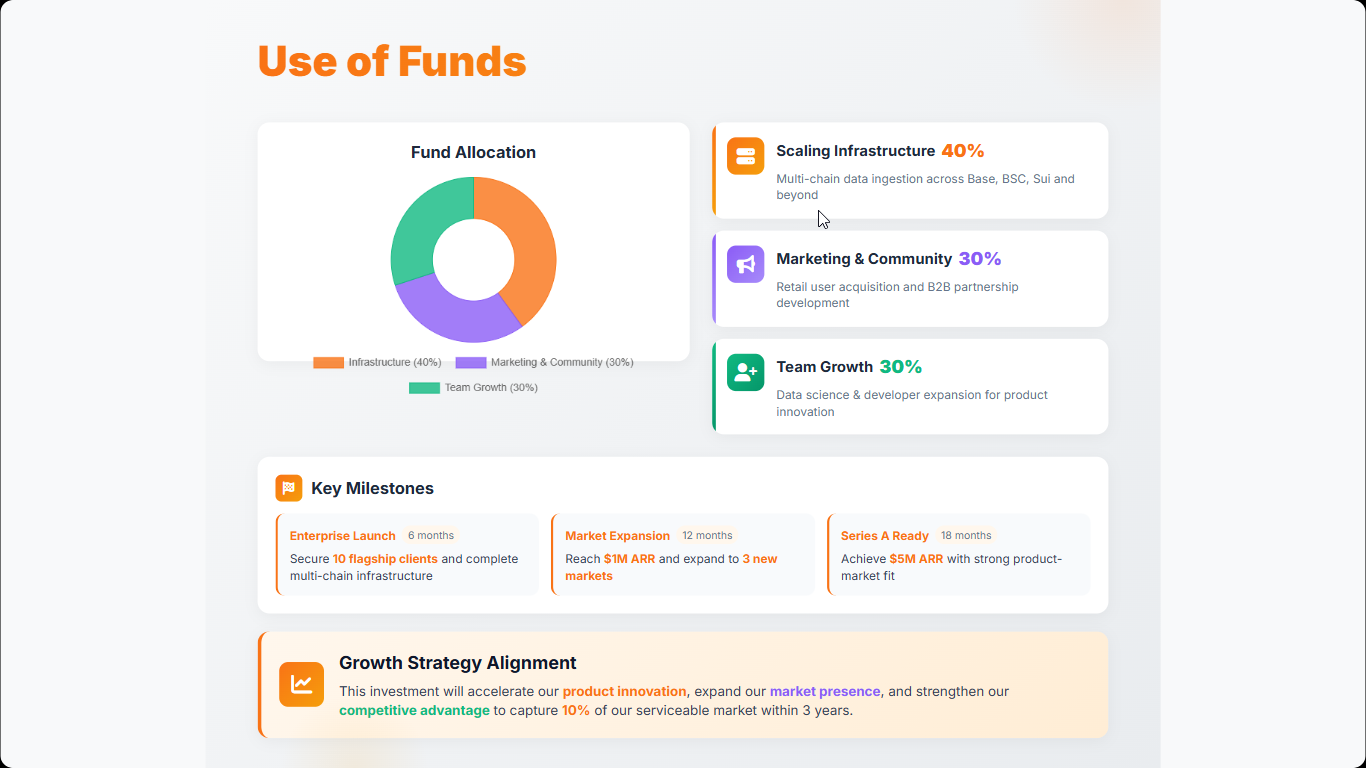This screenshot has height=768, width=1366.
Task: Click the Growth Strategy chart-line icon
Action: (x=301, y=684)
